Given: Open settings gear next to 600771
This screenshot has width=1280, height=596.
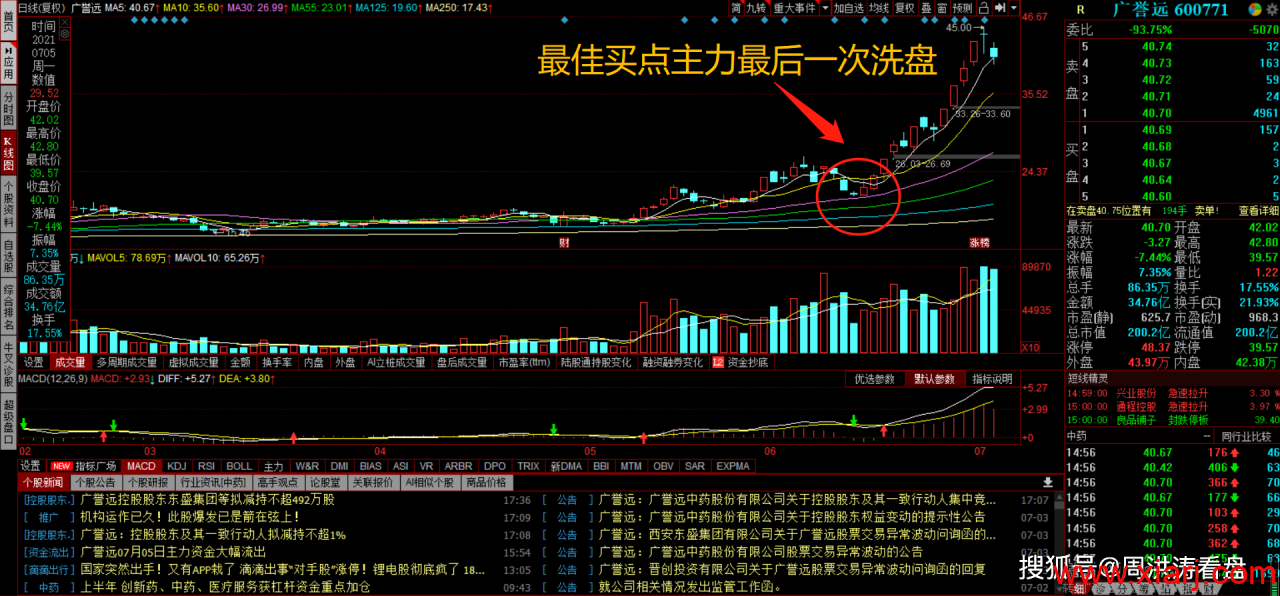Looking at the screenshot, I should click(x=1271, y=9).
